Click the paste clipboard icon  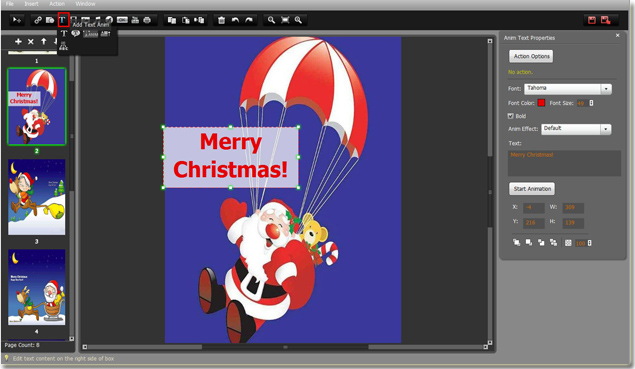(185, 20)
